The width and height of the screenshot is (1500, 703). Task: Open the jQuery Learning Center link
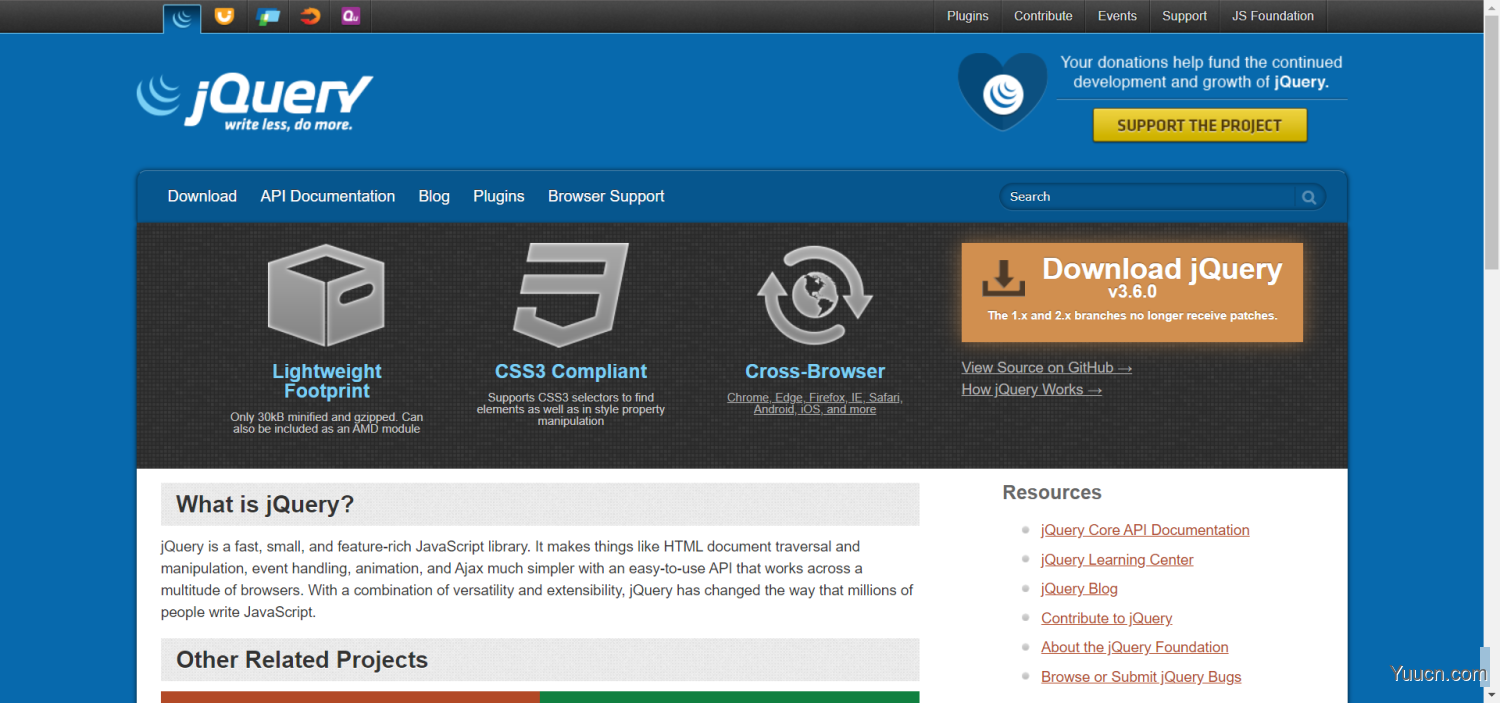[1116, 559]
